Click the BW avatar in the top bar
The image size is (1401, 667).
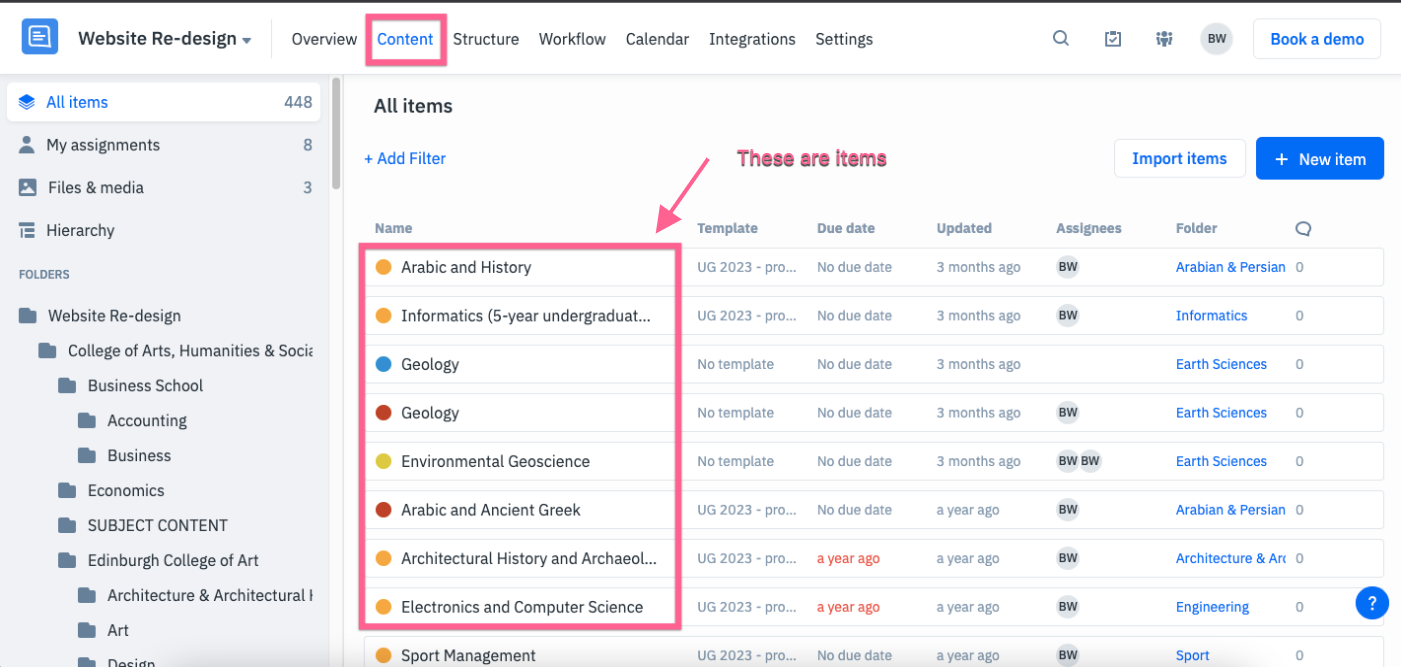click(1216, 38)
